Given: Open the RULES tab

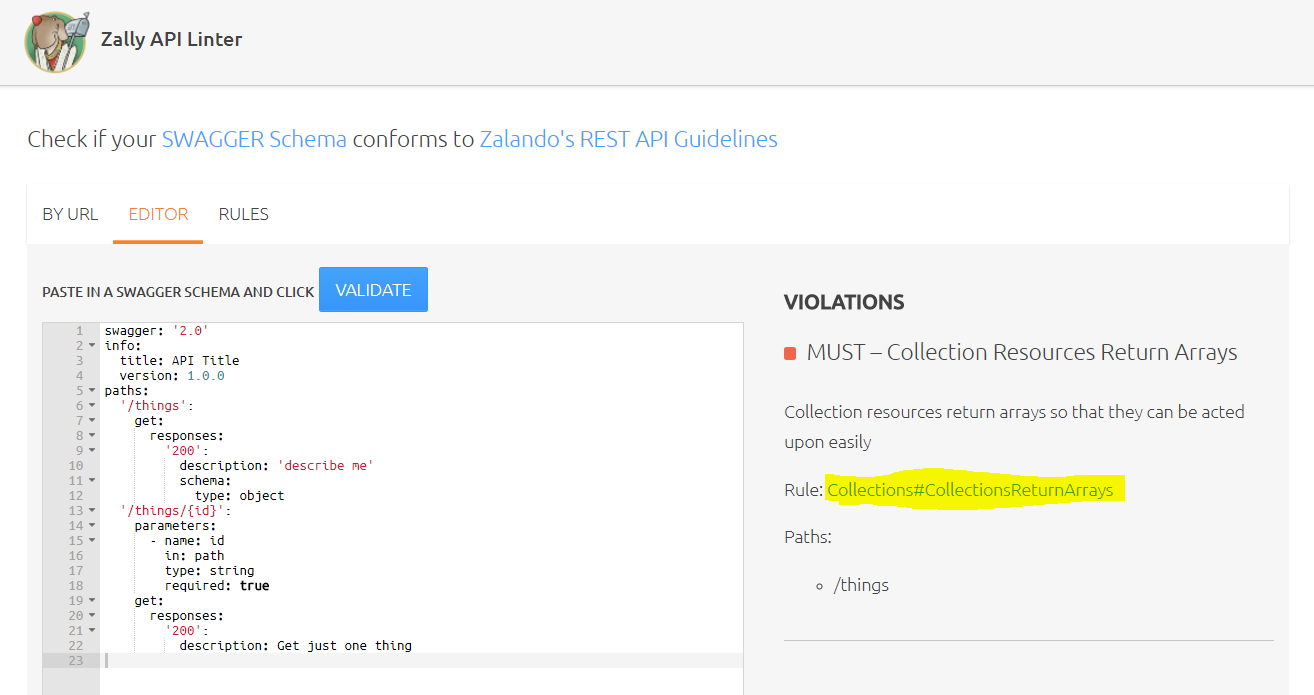Looking at the screenshot, I should point(243,213).
